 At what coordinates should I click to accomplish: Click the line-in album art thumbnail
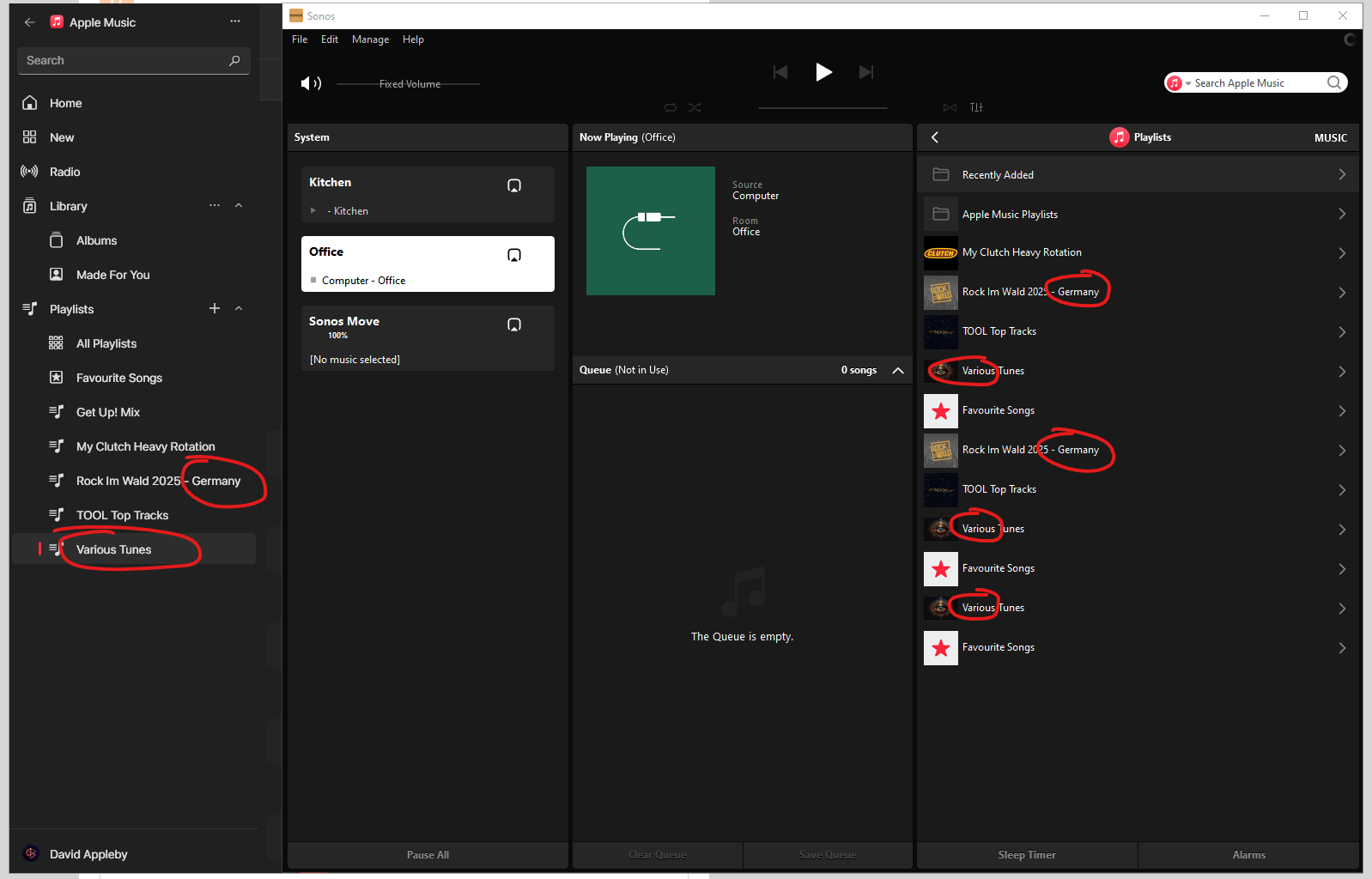[x=651, y=231]
